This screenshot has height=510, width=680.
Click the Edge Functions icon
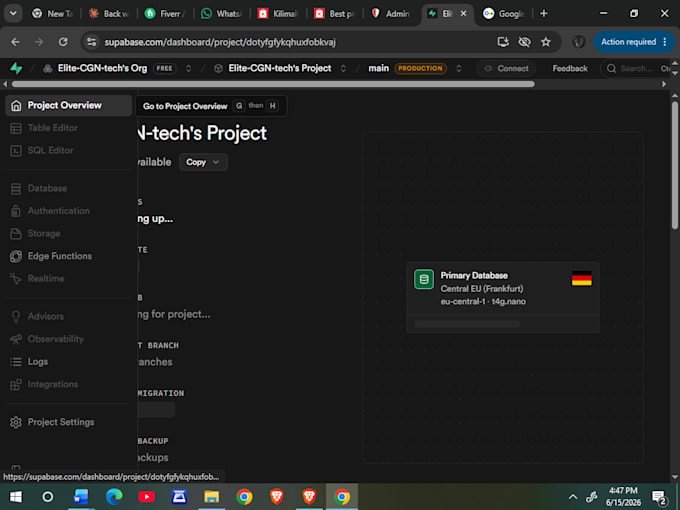pyautogui.click(x=16, y=256)
